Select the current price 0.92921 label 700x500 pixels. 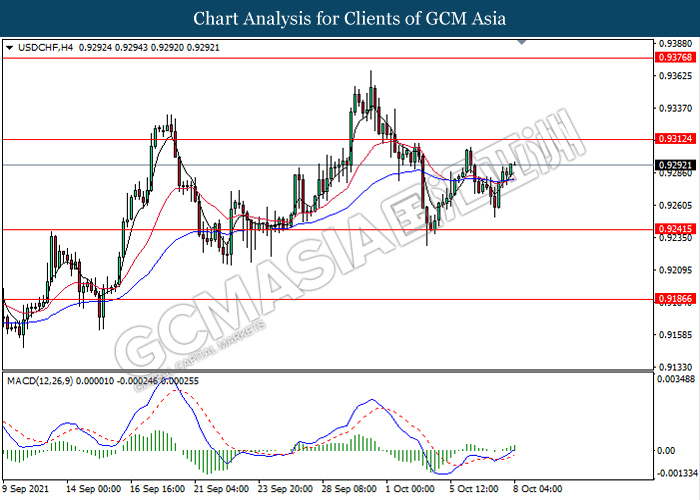pos(675,165)
